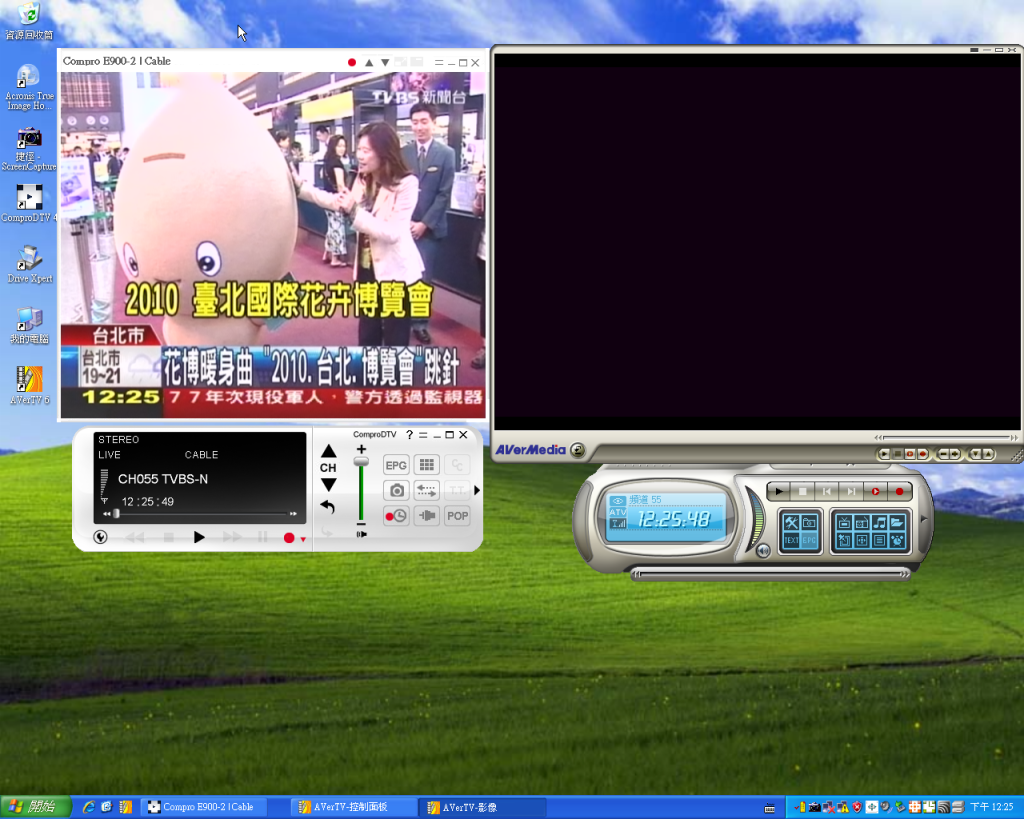This screenshot has width=1024, height=819.
Task: Switch to next channel with CH up arrow
Action: pyautogui.click(x=328, y=451)
